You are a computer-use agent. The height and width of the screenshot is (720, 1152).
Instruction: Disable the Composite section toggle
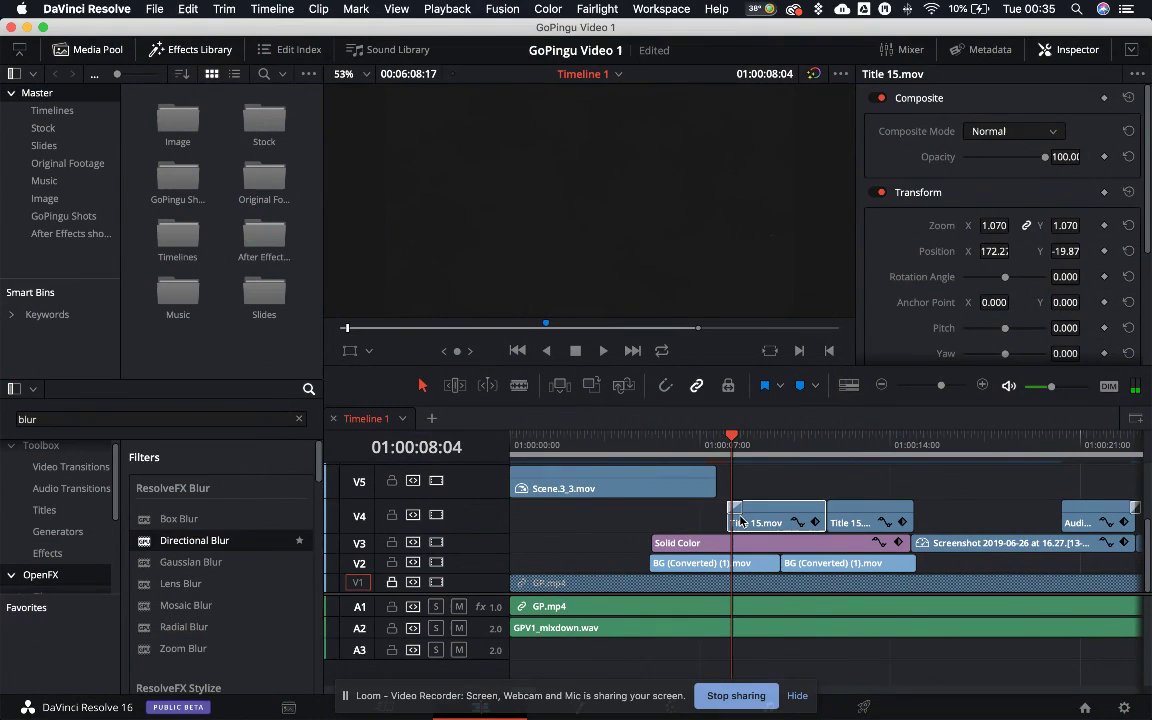point(877,98)
